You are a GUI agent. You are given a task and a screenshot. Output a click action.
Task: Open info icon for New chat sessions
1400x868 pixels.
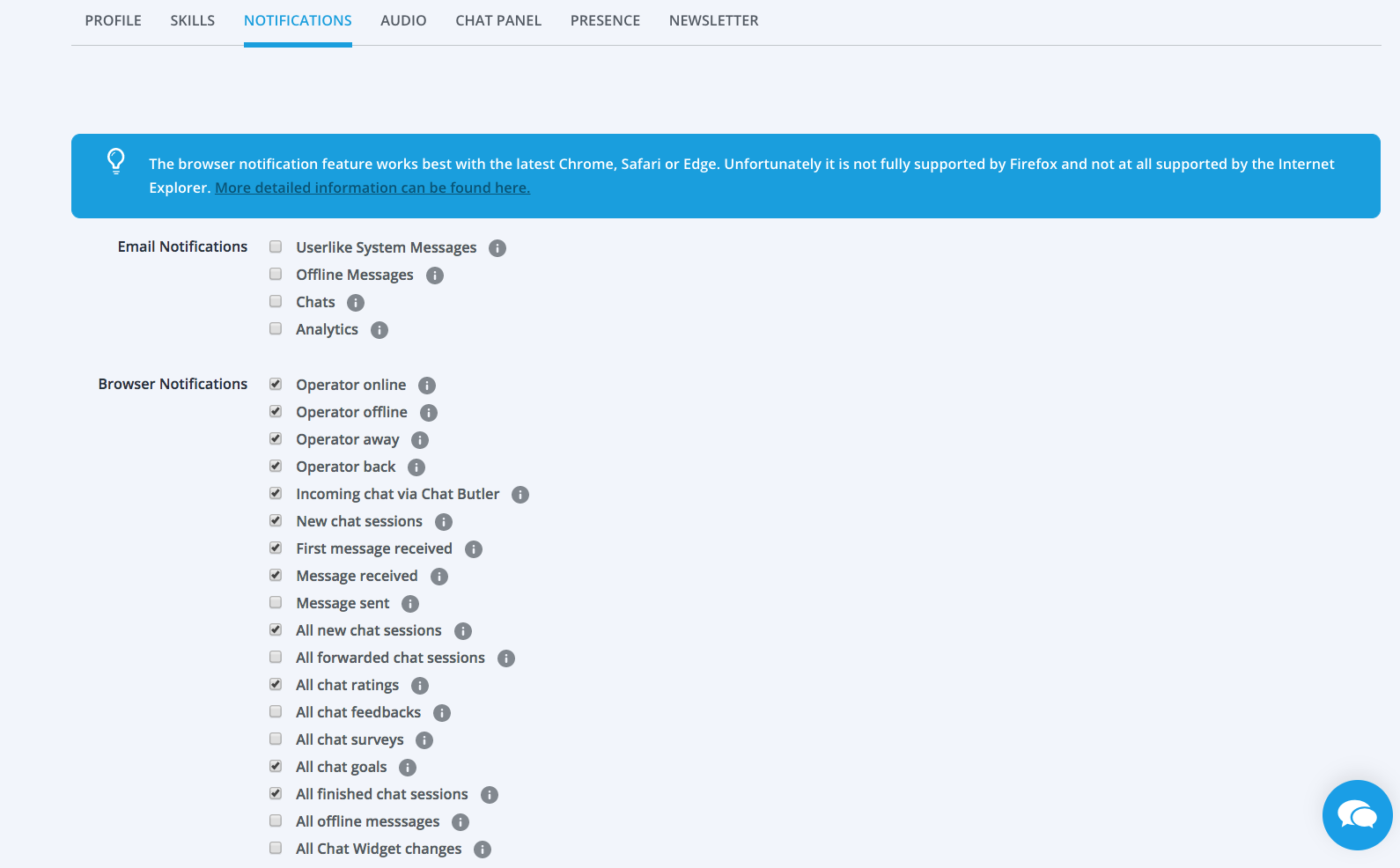[444, 522]
